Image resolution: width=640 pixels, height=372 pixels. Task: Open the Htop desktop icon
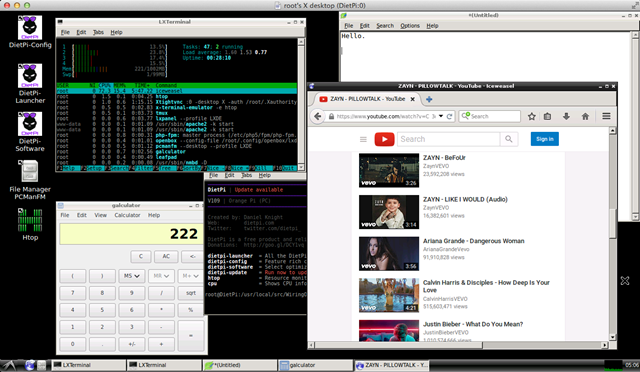(x=30, y=224)
